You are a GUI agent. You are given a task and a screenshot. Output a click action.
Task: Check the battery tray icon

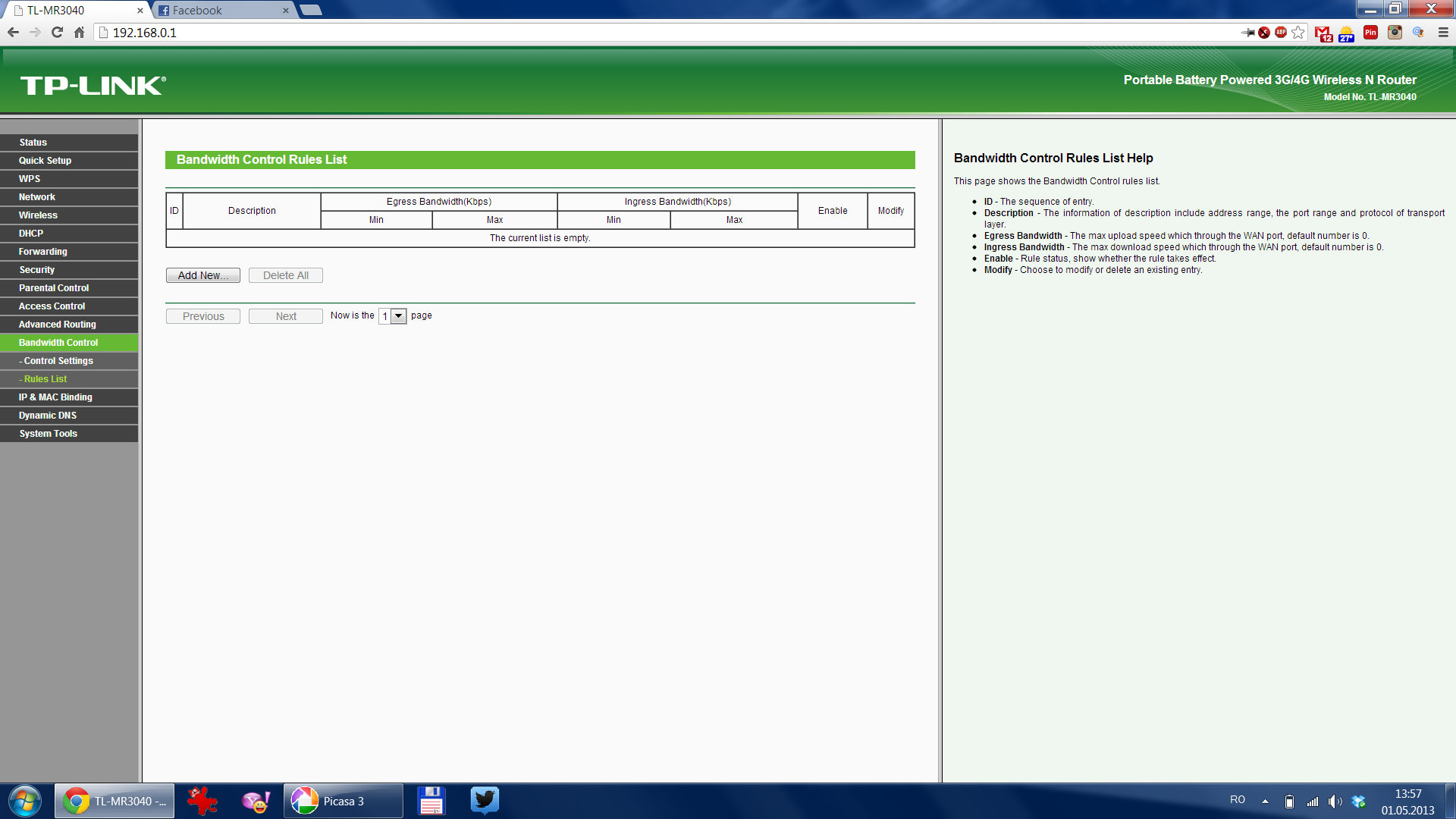(1289, 801)
